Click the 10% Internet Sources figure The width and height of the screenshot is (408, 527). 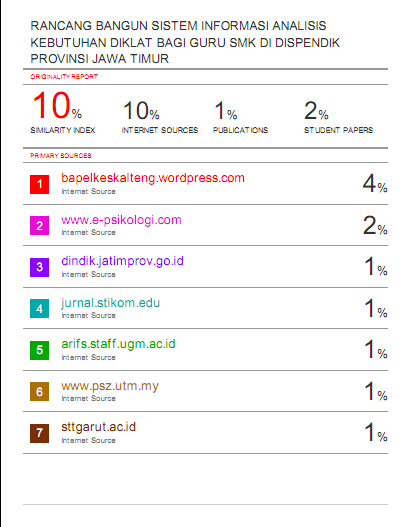point(141,111)
